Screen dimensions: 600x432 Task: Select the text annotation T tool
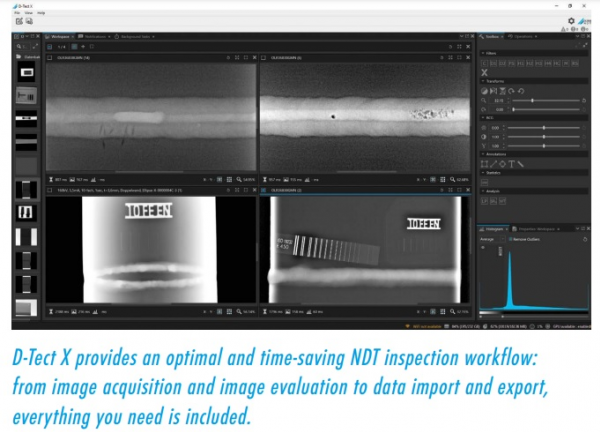pyautogui.click(x=511, y=164)
